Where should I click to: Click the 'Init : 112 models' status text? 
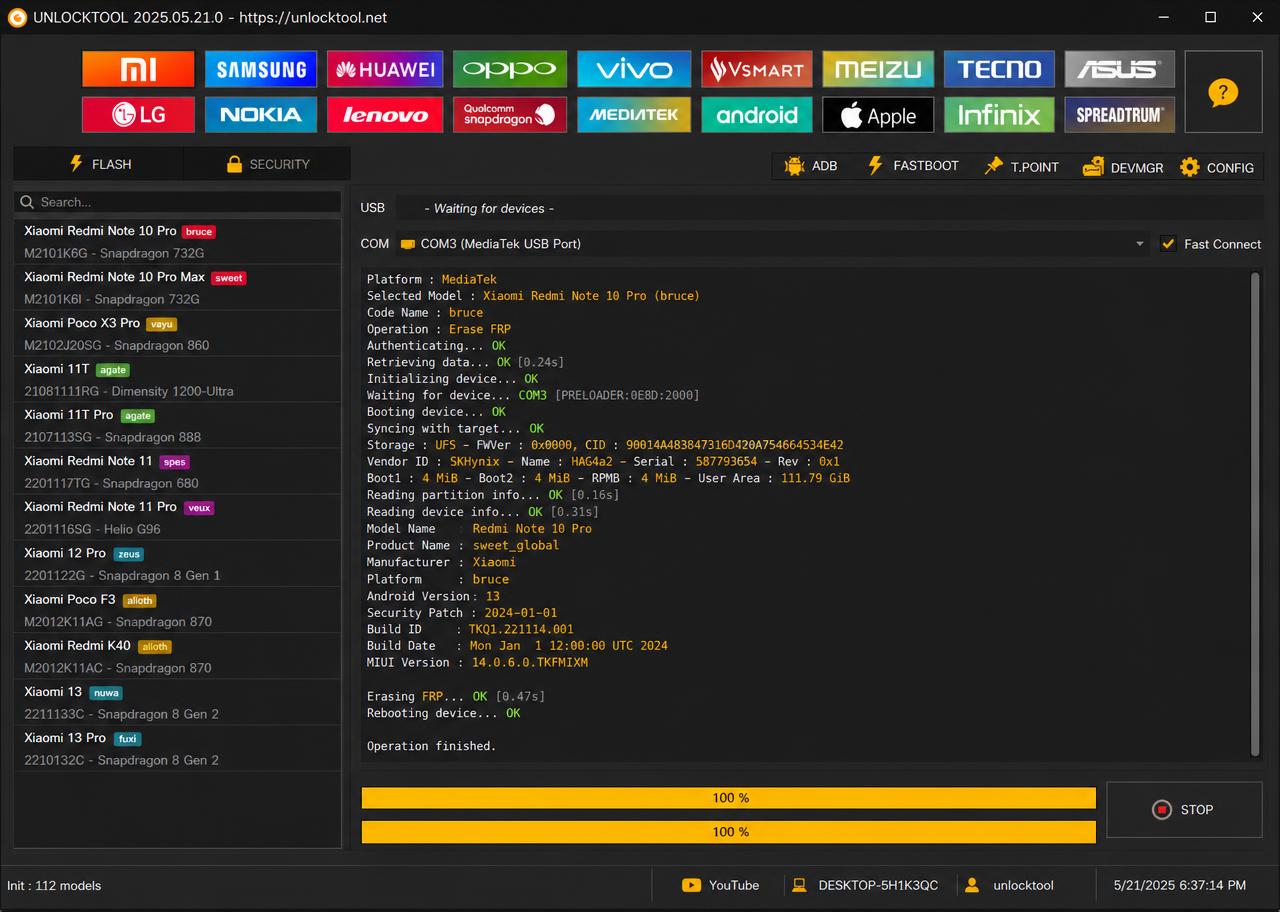pyautogui.click(x=54, y=885)
